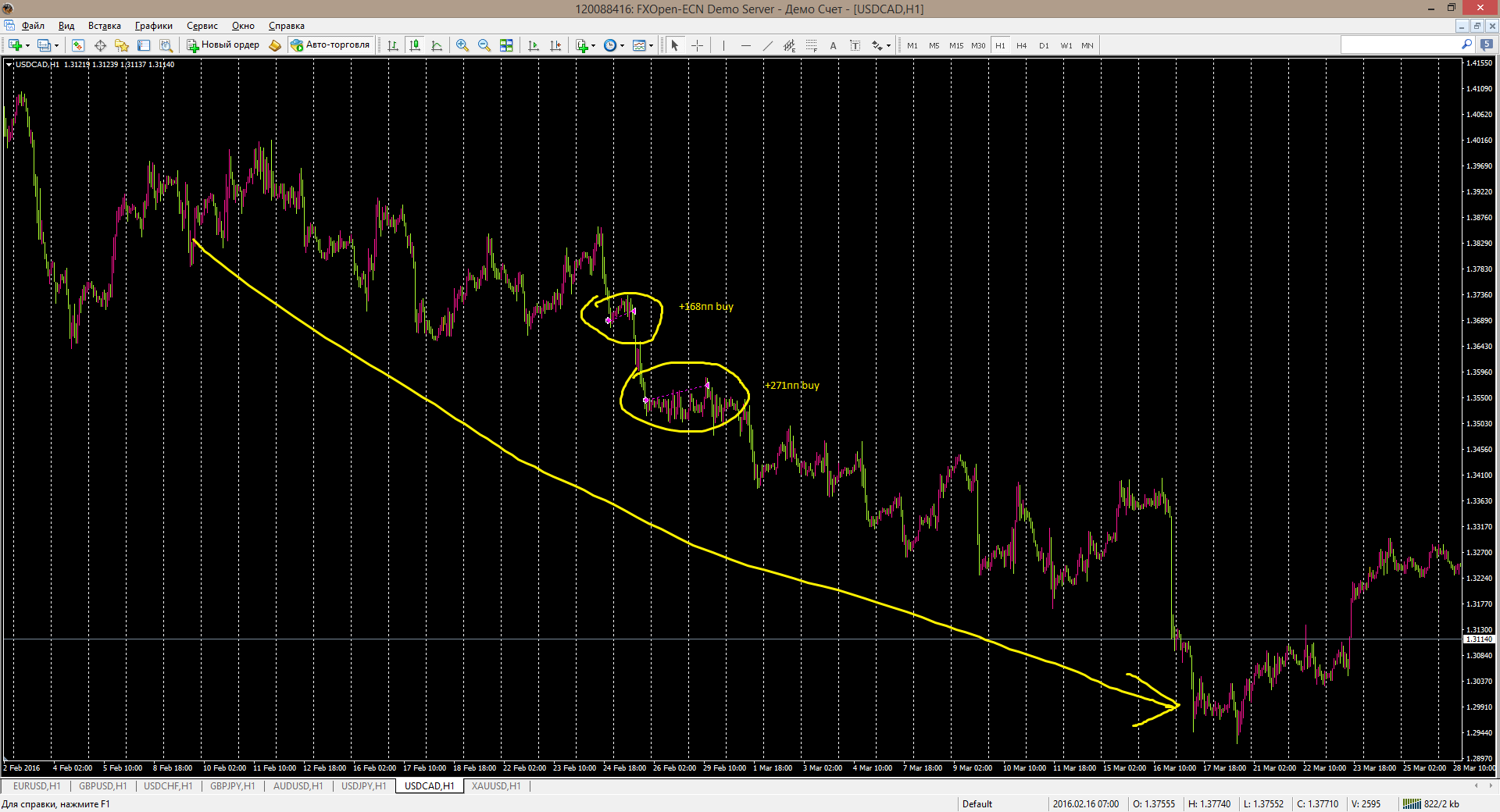Screen dimensions: 1500x812
Task: Select the horizontal line tool
Action: pos(745,45)
